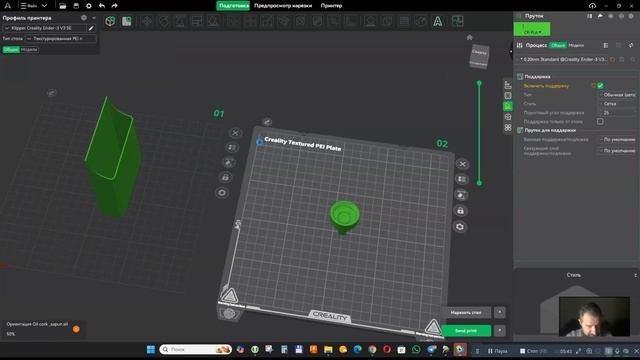Expand slice plate options arrow
Viewport: 640px width, 360px height.
tap(500, 312)
